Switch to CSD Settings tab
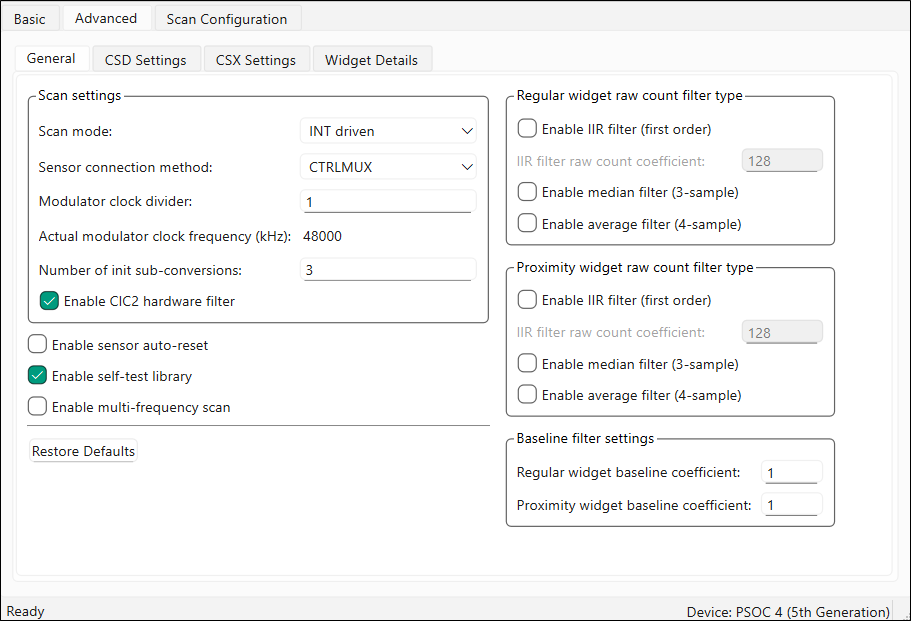The height and width of the screenshot is (621, 911). [146, 60]
